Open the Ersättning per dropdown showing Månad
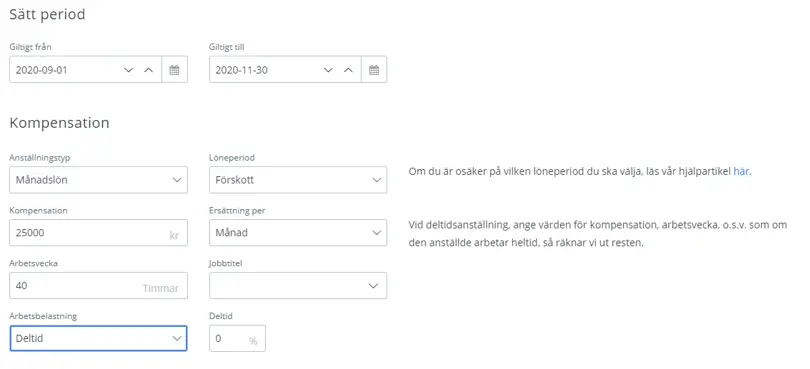This screenshot has height=369, width=810. pyautogui.click(x=298, y=233)
